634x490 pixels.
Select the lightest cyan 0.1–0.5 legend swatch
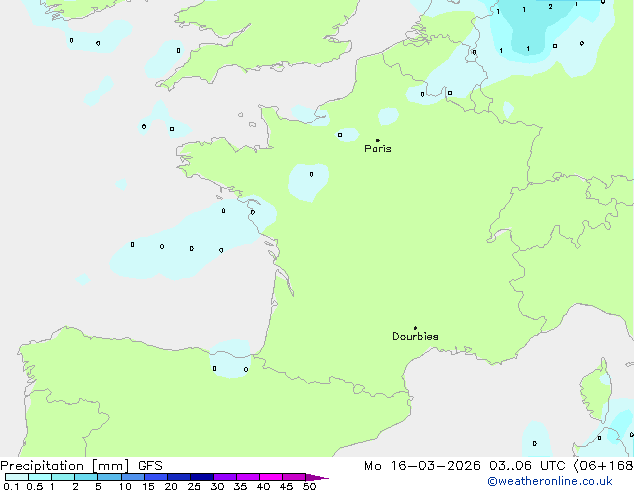click(17, 477)
